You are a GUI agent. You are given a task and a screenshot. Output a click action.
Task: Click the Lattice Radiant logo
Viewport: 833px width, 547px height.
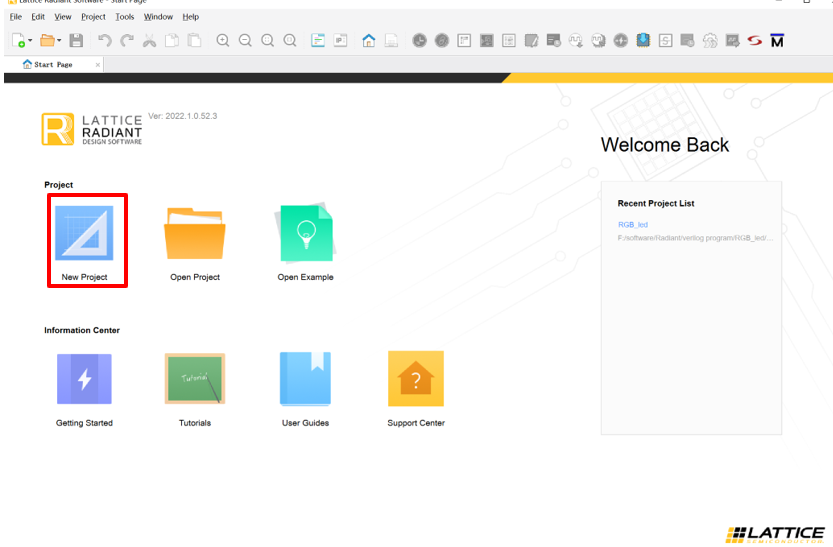pos(92,129)
